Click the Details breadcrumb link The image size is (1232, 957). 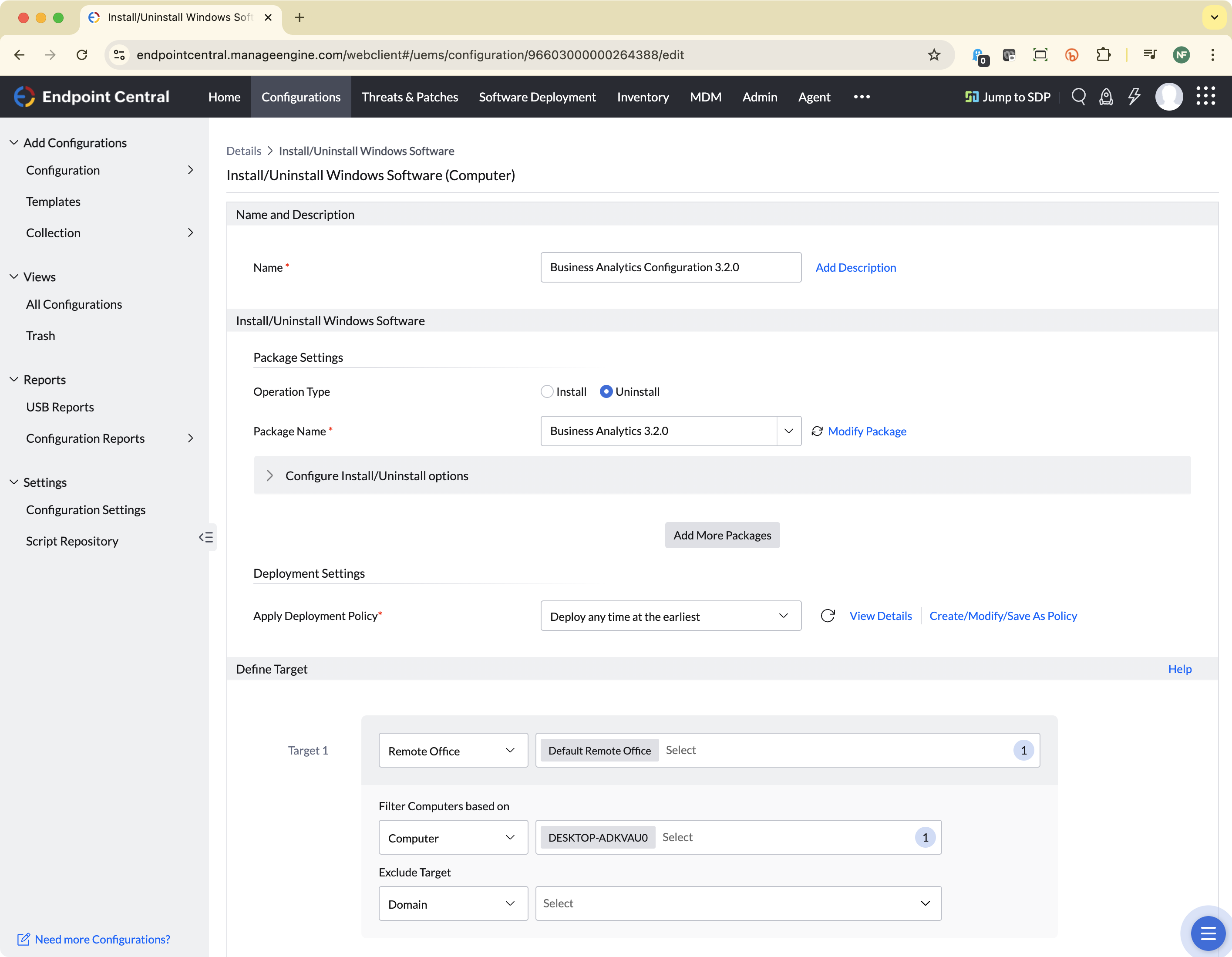(243, 151)
